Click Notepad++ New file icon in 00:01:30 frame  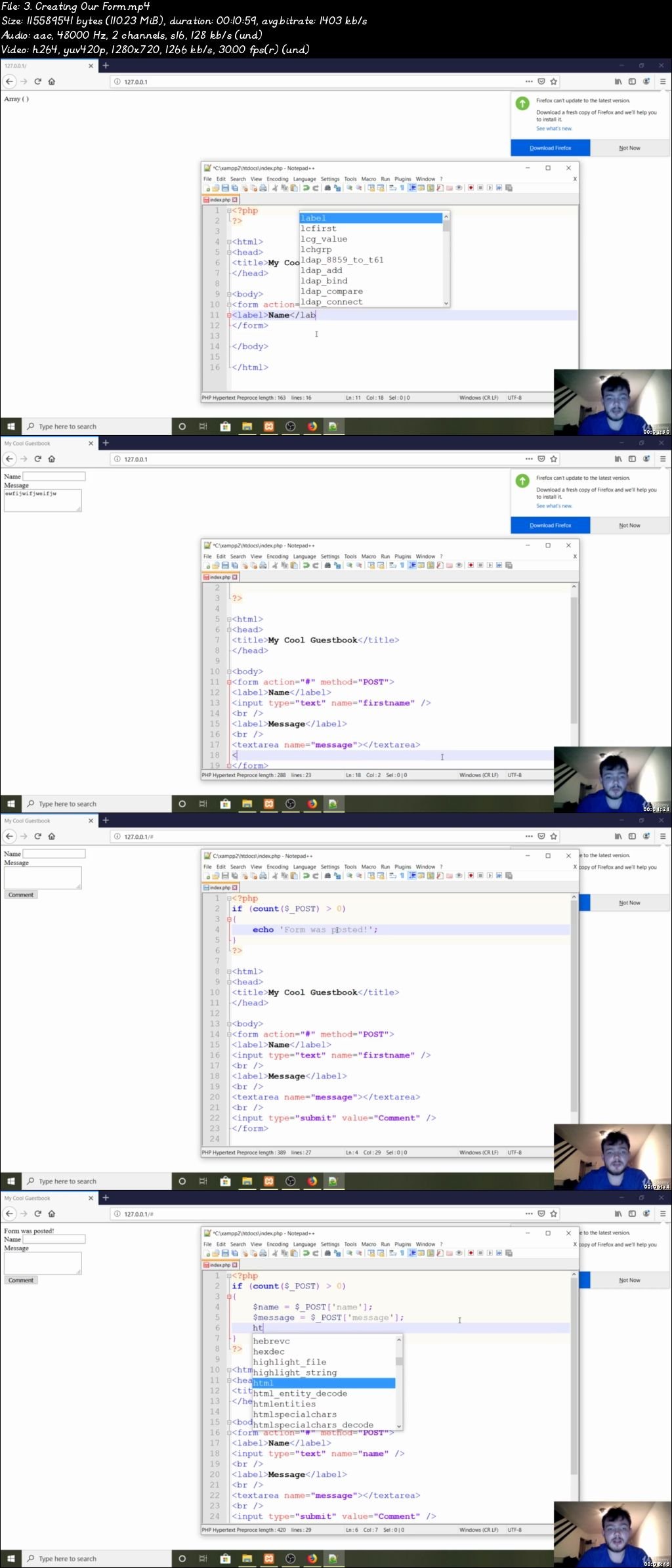206,188
